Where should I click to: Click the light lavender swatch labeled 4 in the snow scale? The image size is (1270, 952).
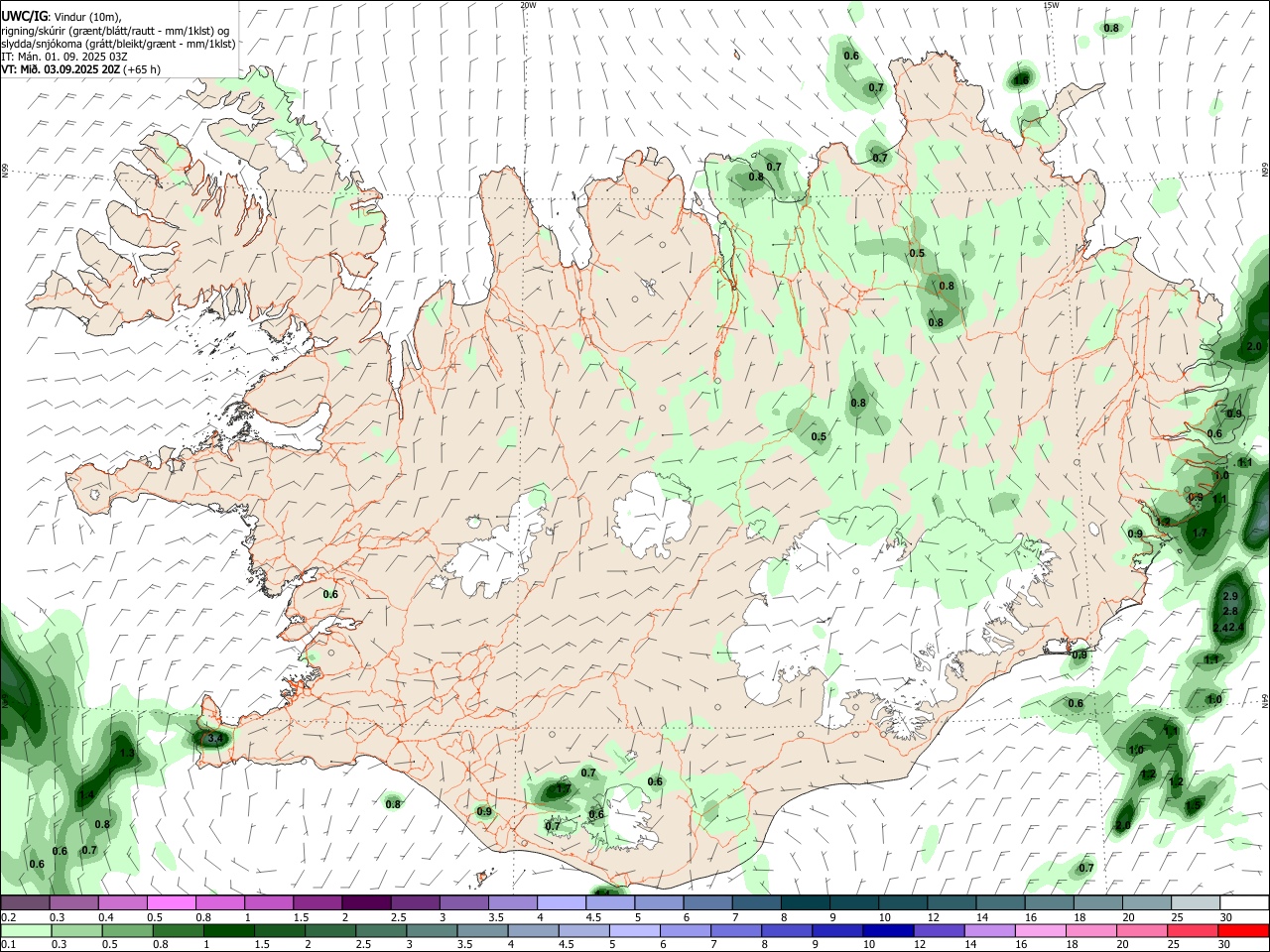click(x=561, y=903)
